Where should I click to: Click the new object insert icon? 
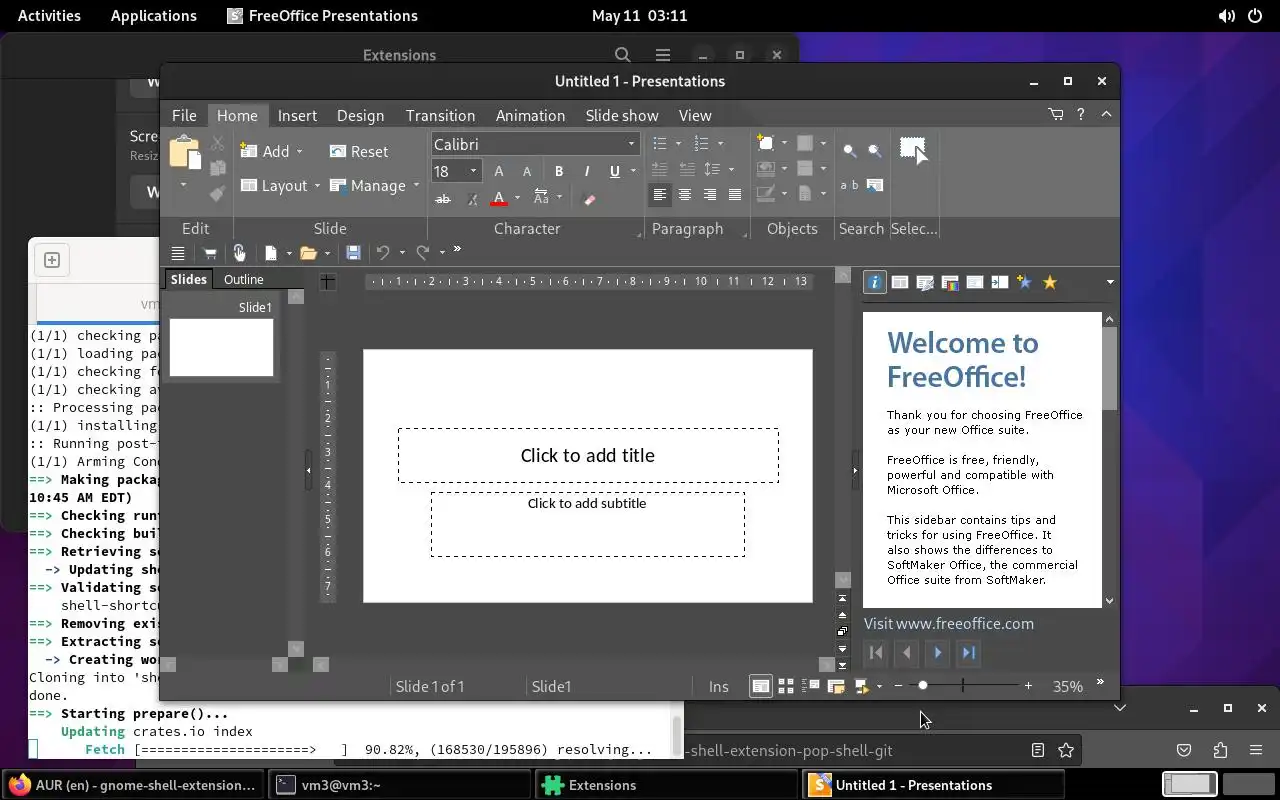click(x=765, y=143)
